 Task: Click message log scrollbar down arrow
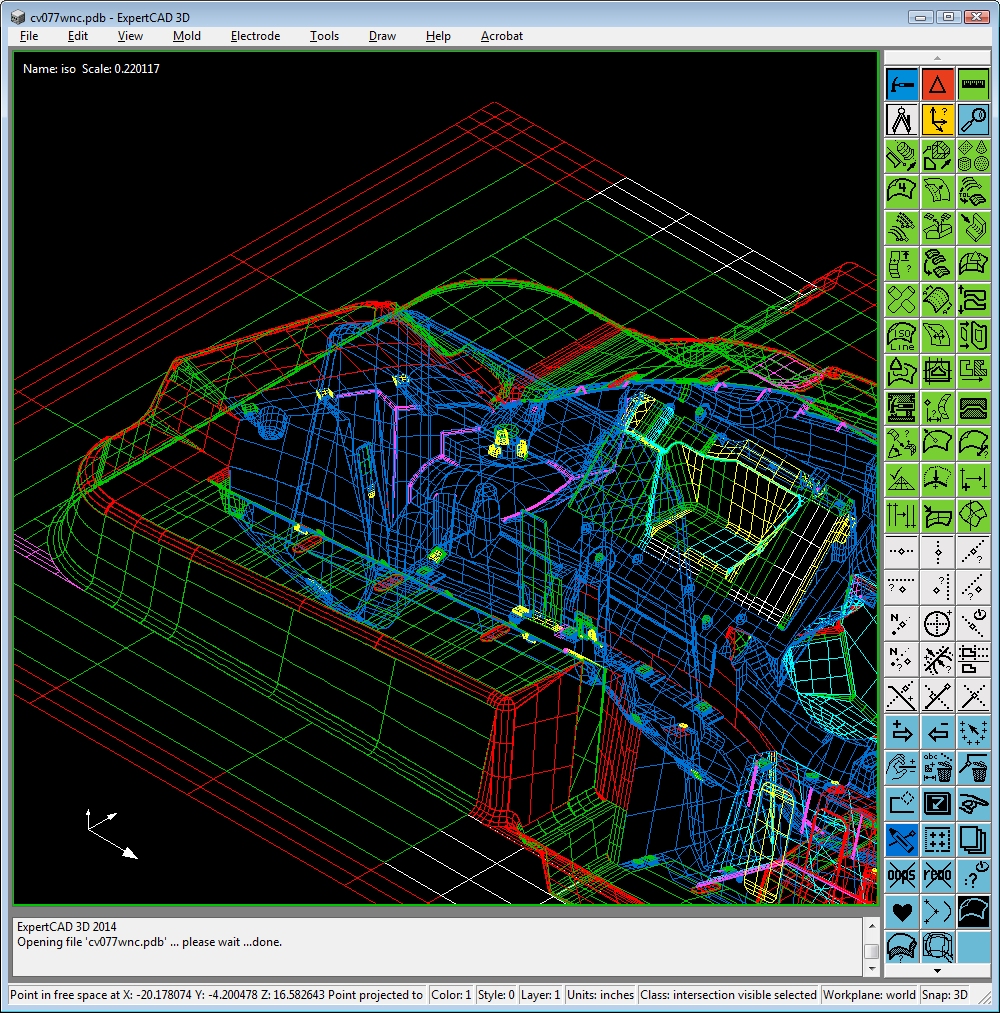[871, 969]
